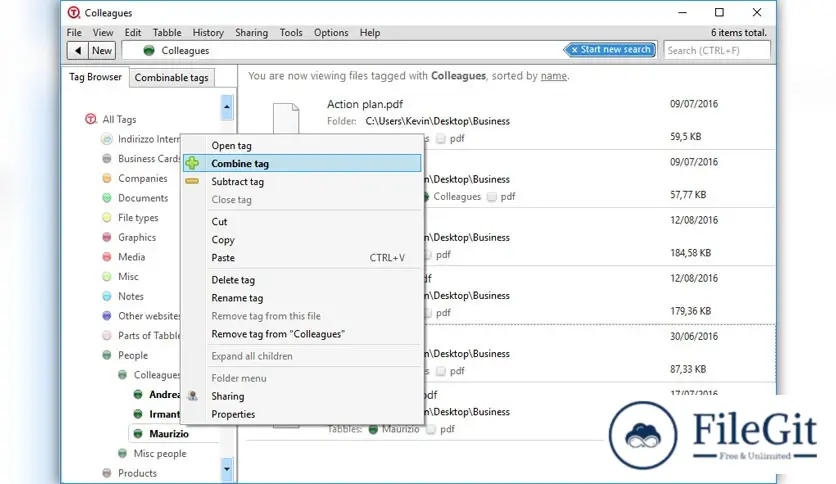The width and height of the screenshot is (836, 484).
Task: Toggle pdf tag checkbox for Action plan.pdf
Action: 440,139
